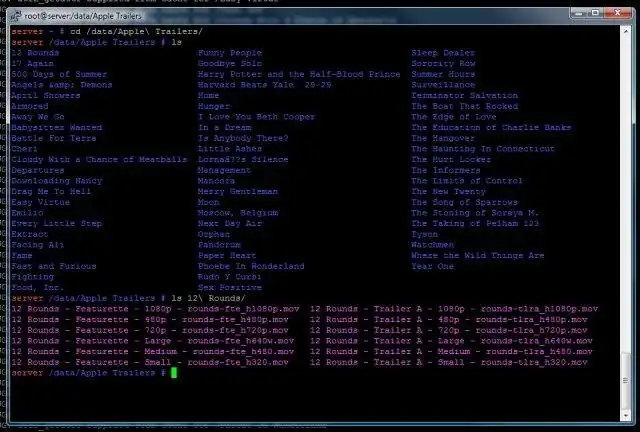Click 'Harry Potter and the Half-Blood Prince'
The image size is (640, 432).
(x=299, y=74)
